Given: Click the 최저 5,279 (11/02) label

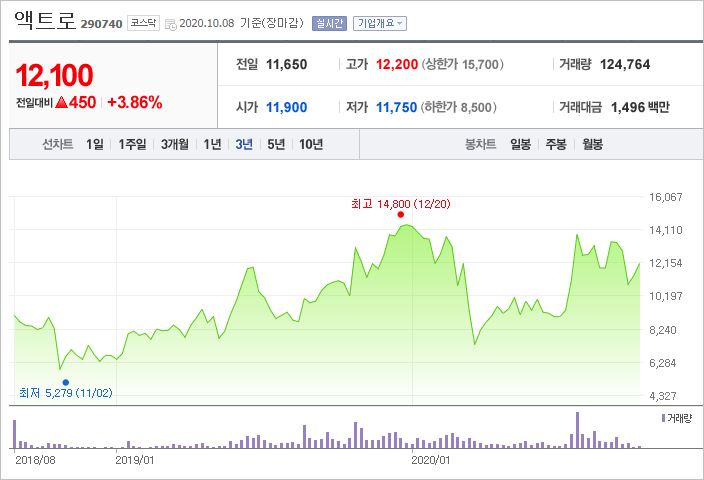Looking at the screenshot, I should coord(66,393).
